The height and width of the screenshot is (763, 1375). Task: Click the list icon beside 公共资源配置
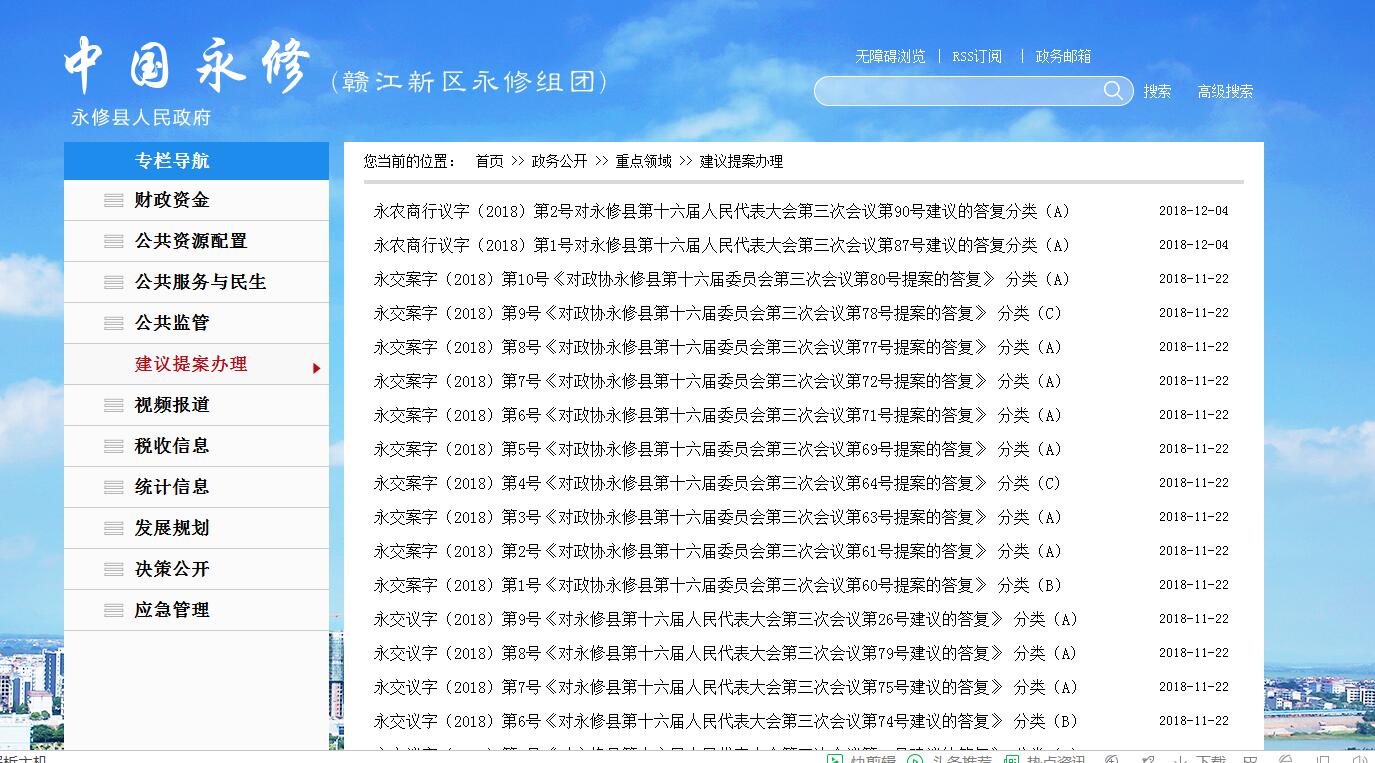[x=114, y=242]
